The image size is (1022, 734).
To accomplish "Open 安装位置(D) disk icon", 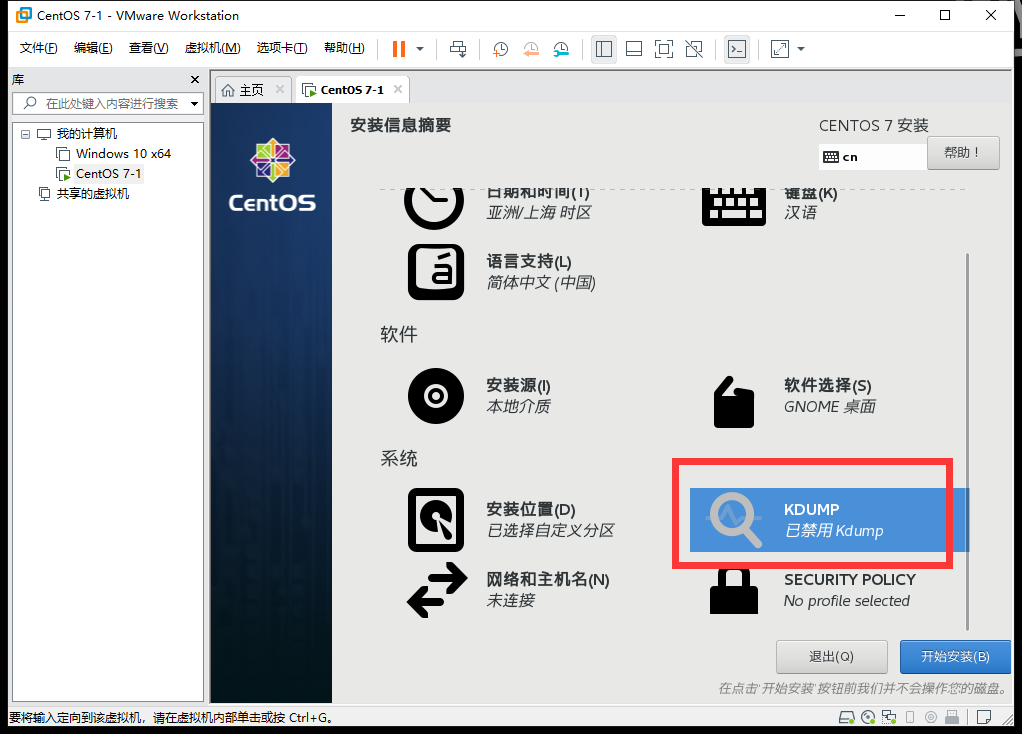I will pyautogui.click(x=435, y=520).
